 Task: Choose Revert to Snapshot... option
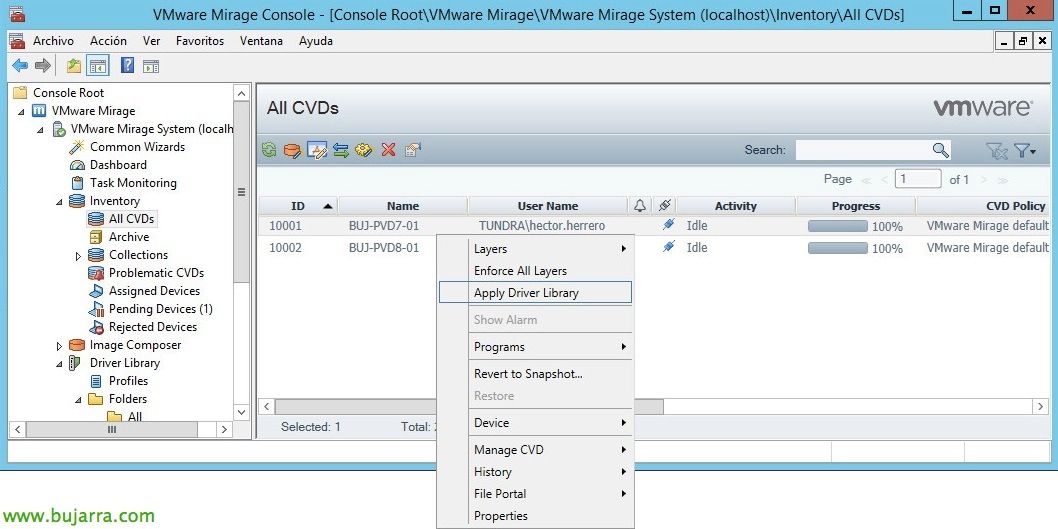(x=535, y=374)
